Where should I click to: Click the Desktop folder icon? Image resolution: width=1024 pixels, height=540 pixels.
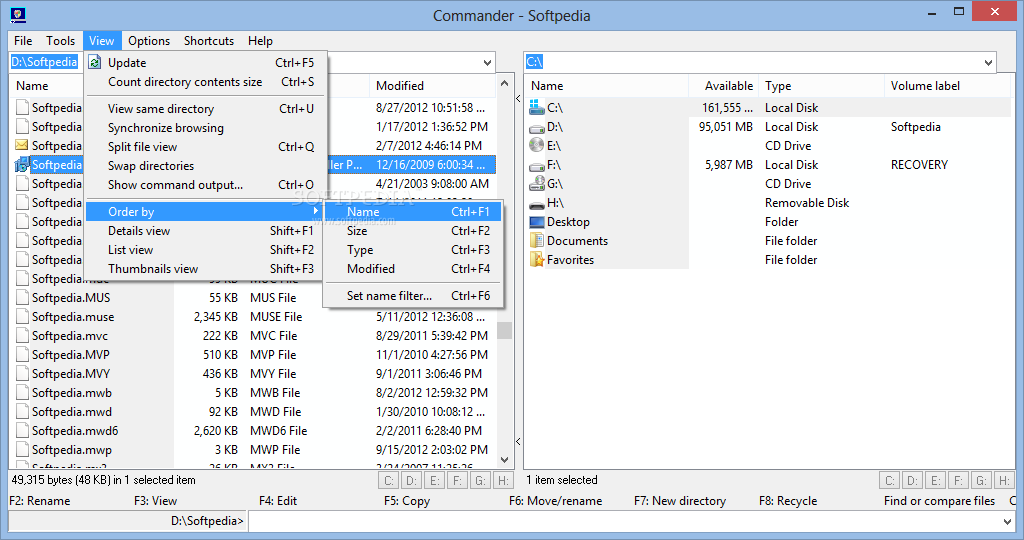click(537, 222)
